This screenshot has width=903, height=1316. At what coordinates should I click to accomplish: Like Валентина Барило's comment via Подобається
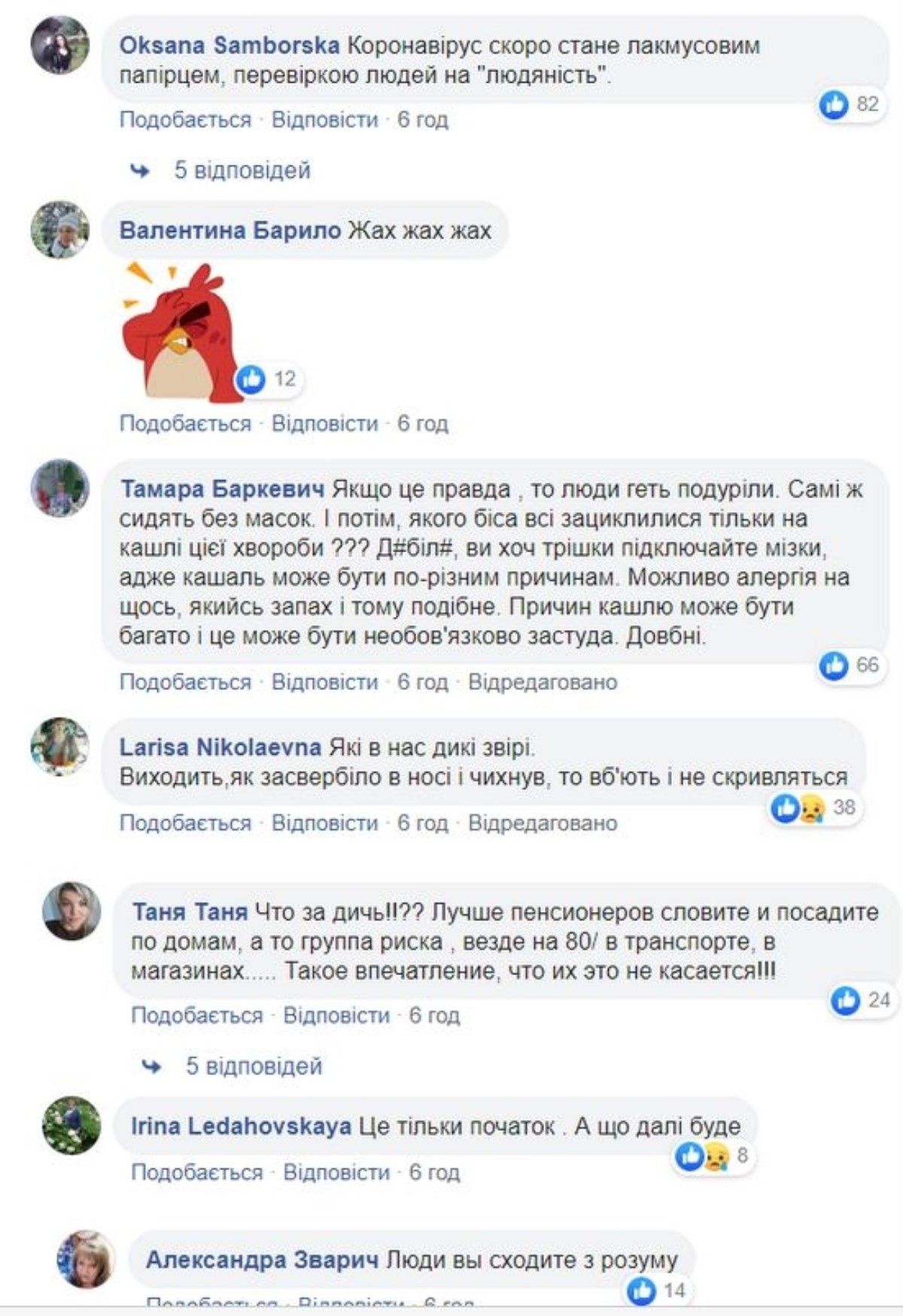185,424
